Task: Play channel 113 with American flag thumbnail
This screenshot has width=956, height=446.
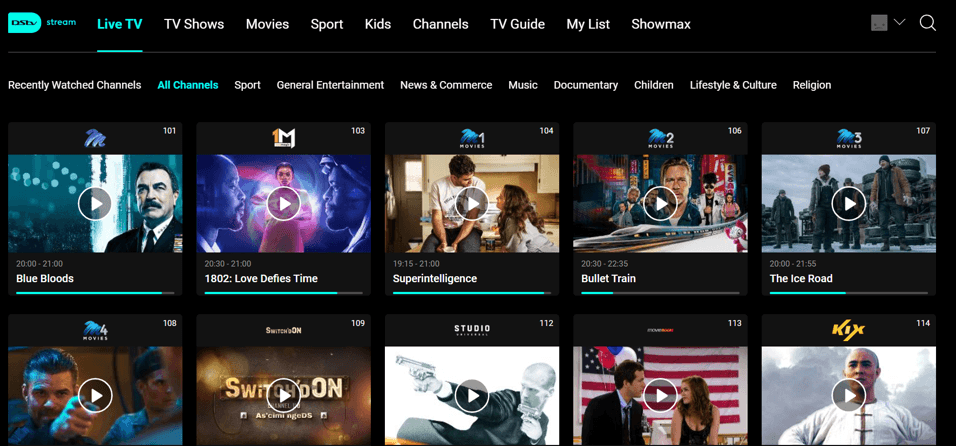Action: [660, 395]
